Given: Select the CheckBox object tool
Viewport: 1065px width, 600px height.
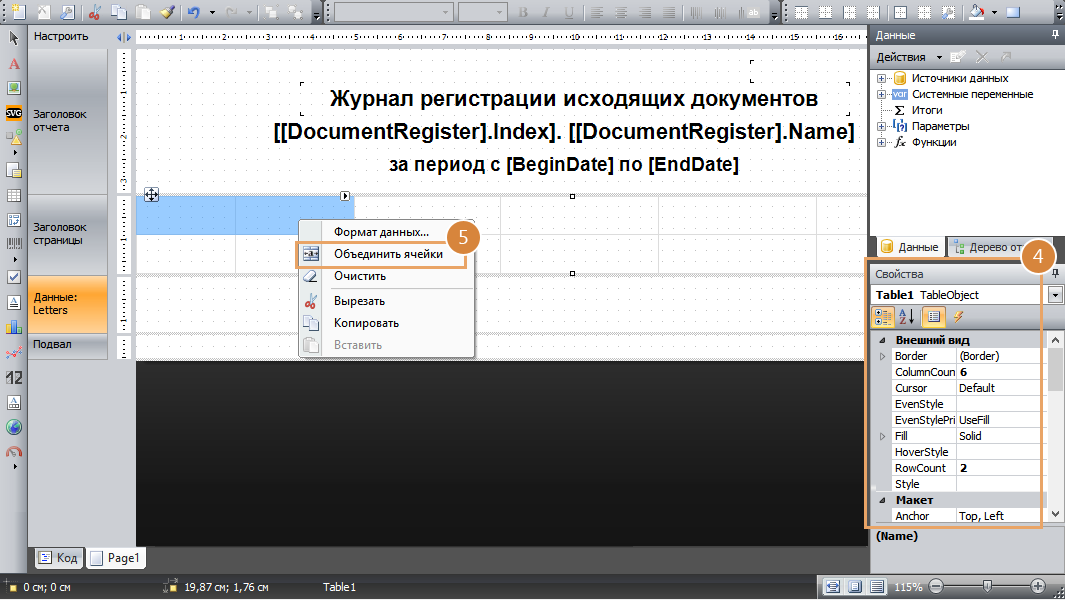Looking at the screenshot, I should point(14,277).
